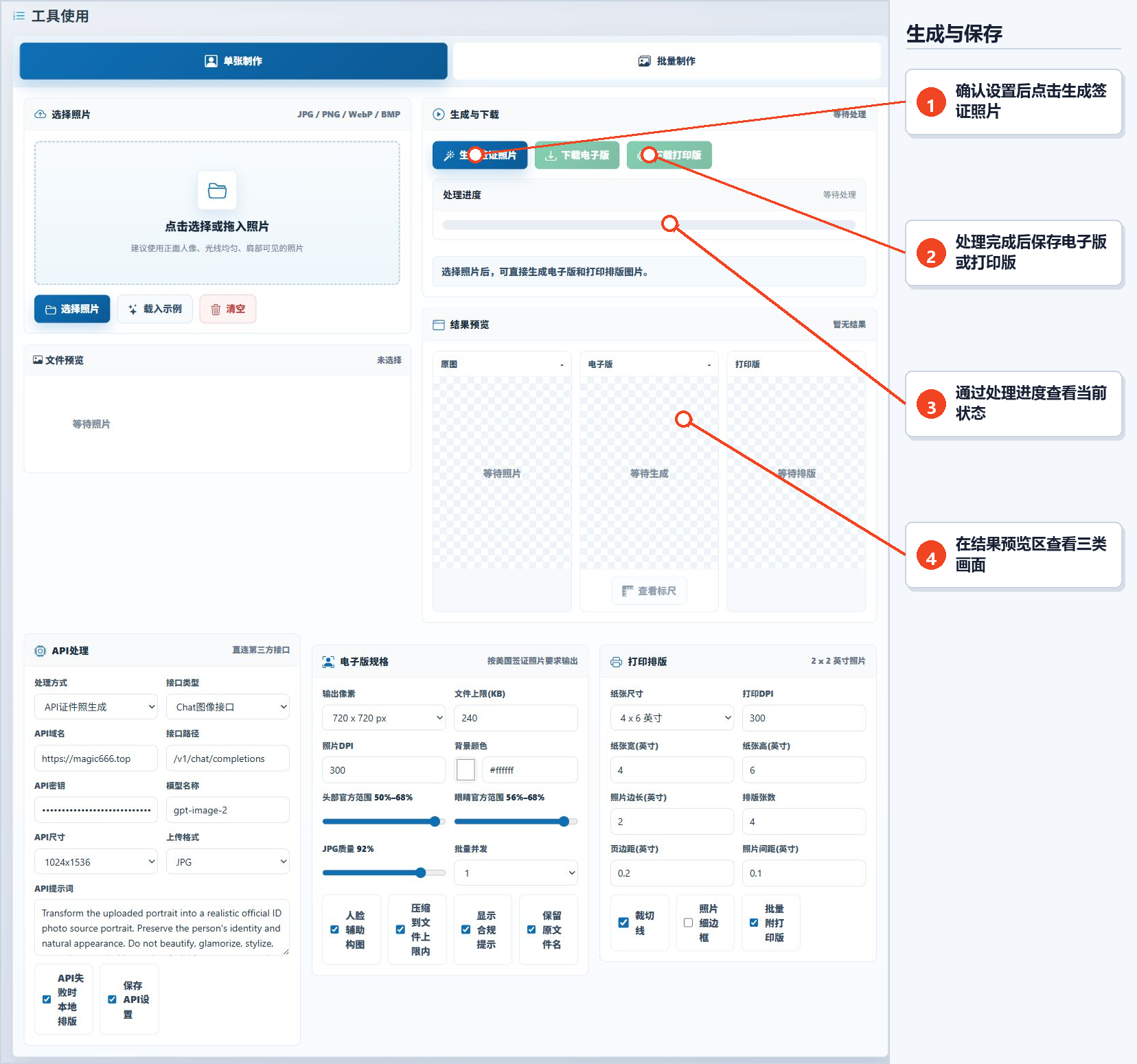Click the list icon beside 工具使用
1137x1064 pixels.
(19, 16)
